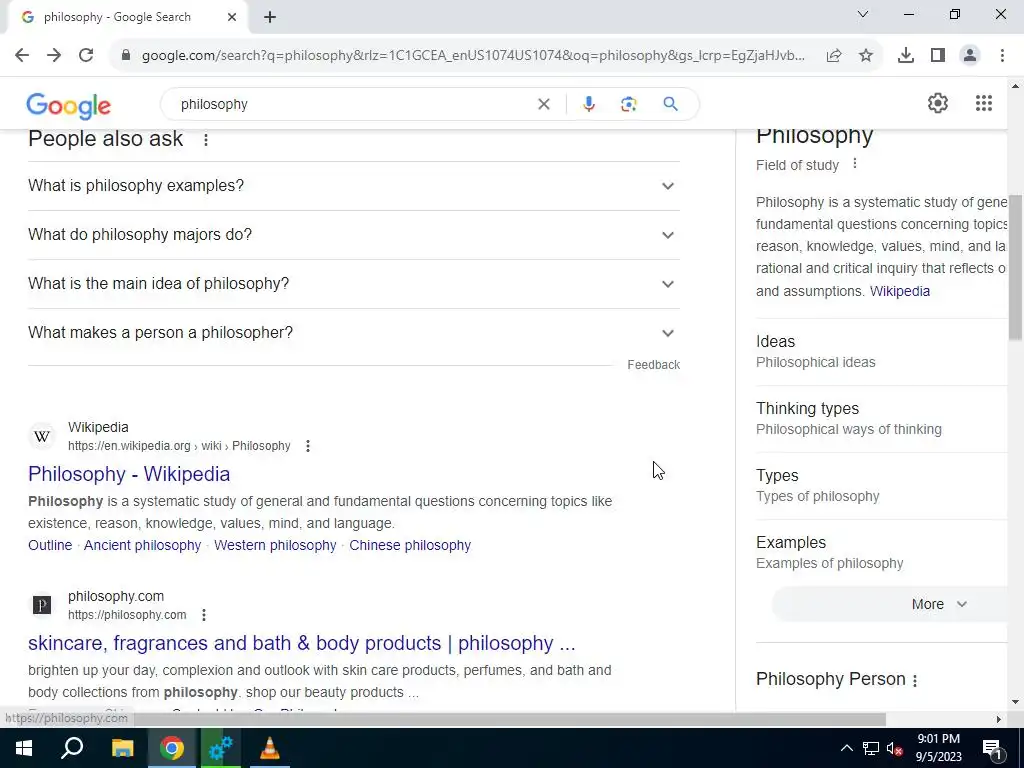
Task: Open the notification center icon
Action: tap(992, 748)
